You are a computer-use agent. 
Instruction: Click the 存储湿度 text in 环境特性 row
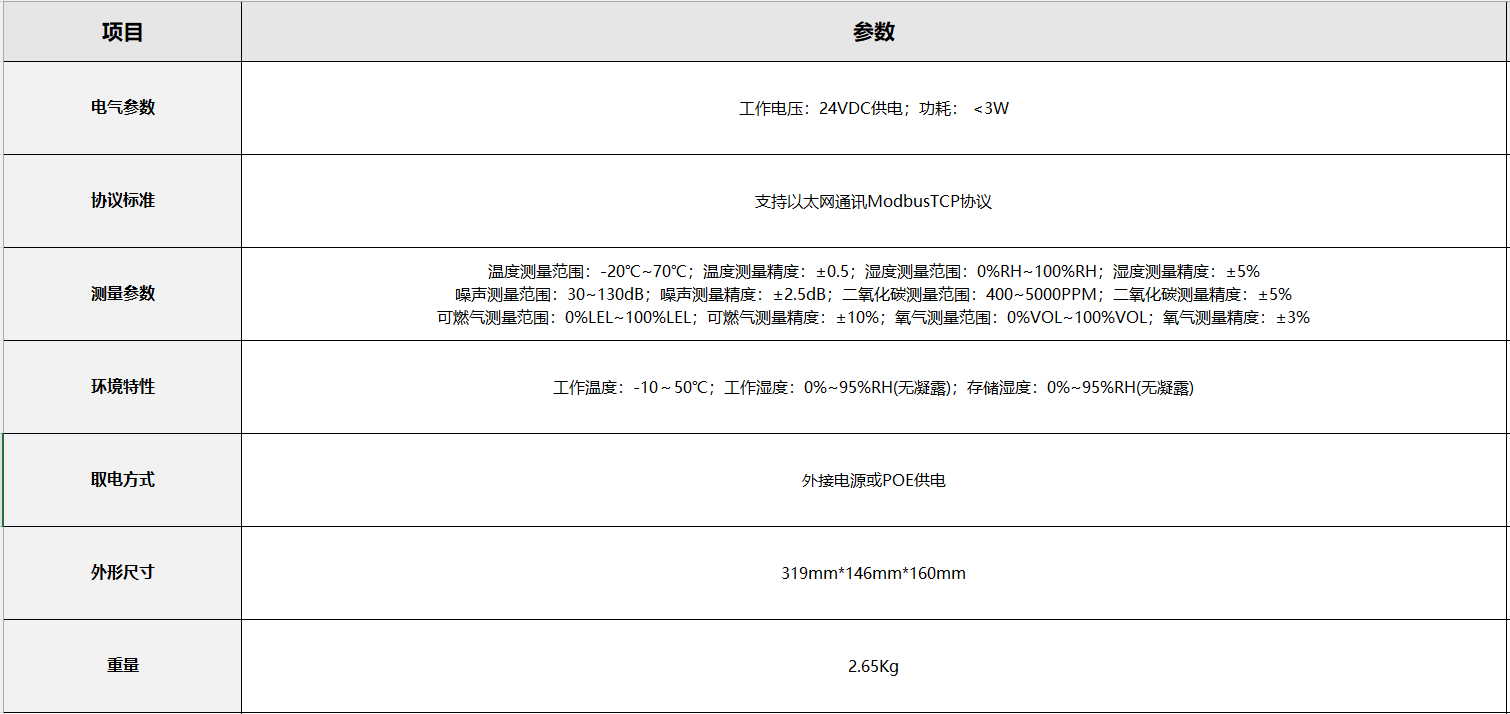(x=1080, y=388)
